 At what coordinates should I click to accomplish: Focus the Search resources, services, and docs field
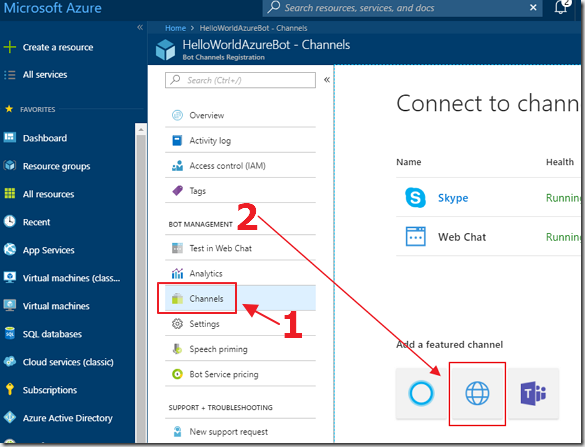[x=403, y=8]
